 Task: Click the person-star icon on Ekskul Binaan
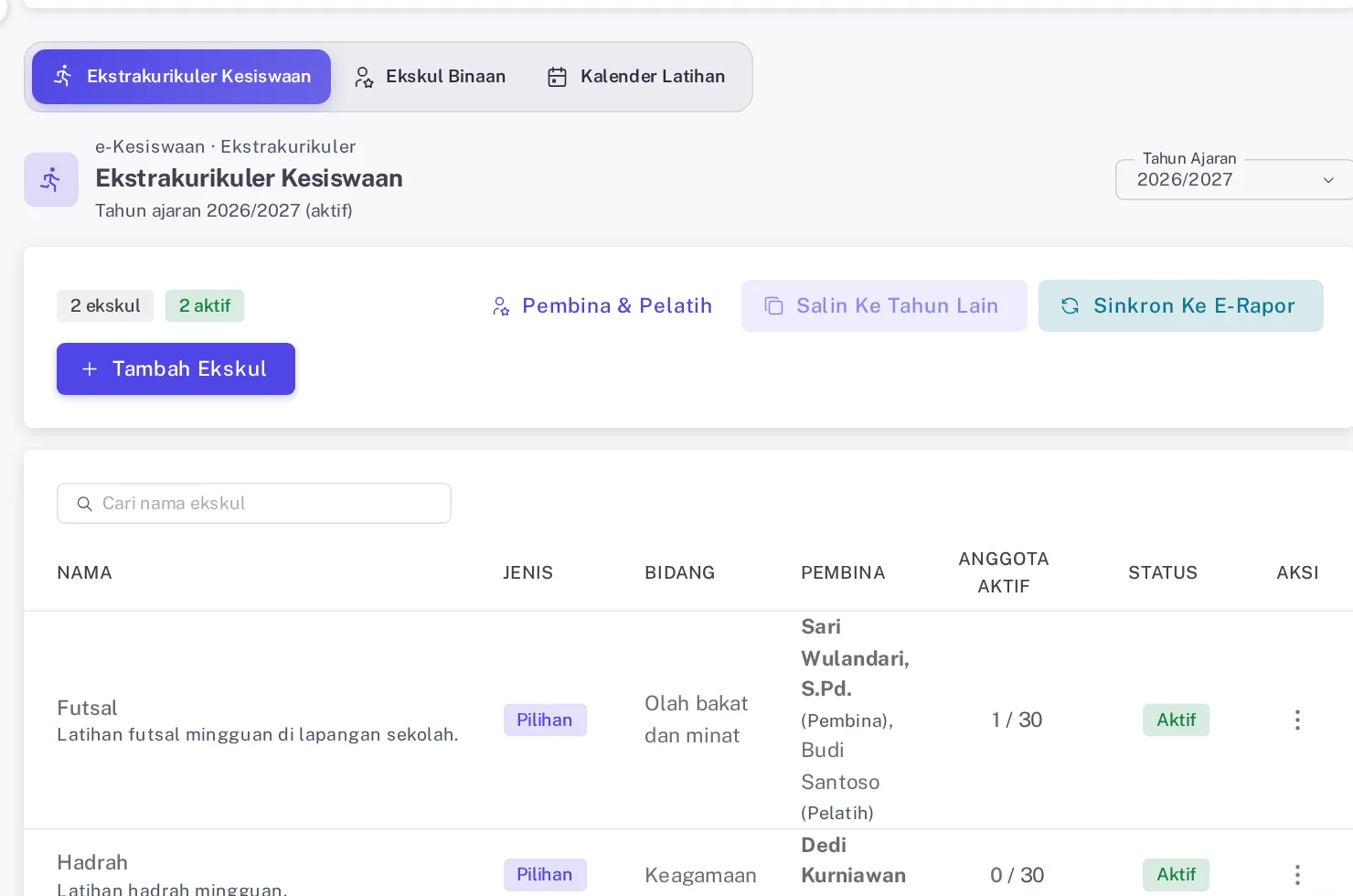tap(364, 77)
